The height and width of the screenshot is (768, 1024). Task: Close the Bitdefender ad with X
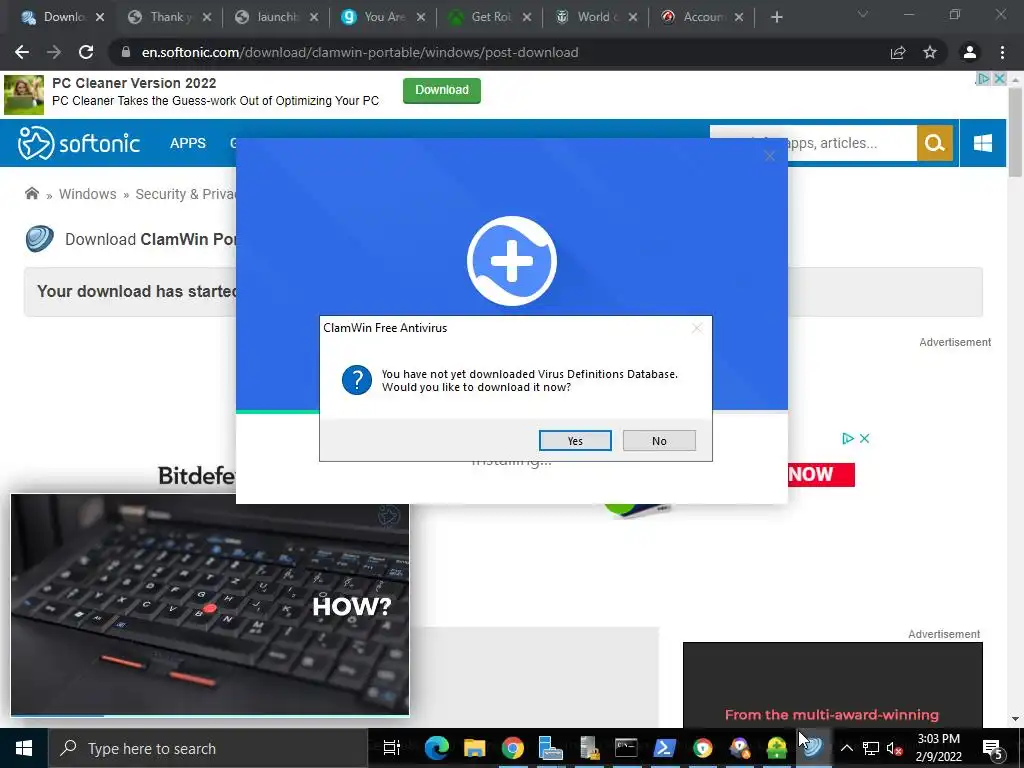864,438
